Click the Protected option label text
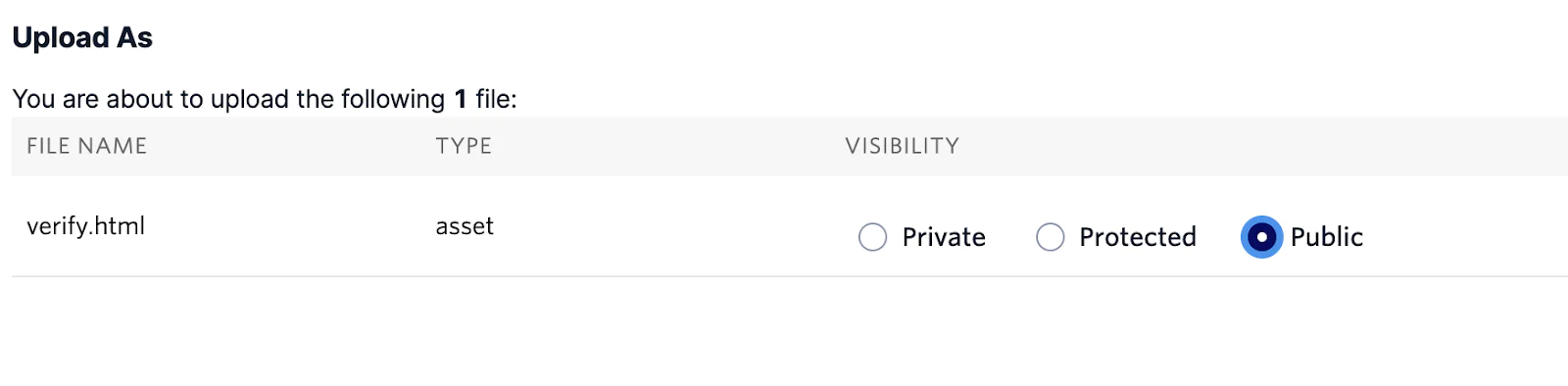Screen dimensions: 1568x386 coord(1138,237)
